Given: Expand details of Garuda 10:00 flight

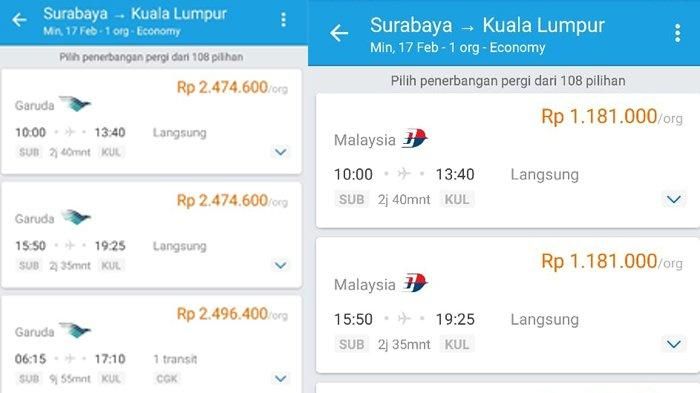Looking at the screenshot, I should pyautogui.click(x=280, y=152).
